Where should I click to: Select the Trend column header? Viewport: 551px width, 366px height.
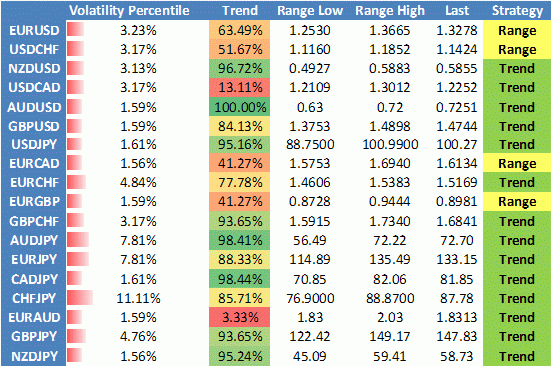click(x=240, y=11)
